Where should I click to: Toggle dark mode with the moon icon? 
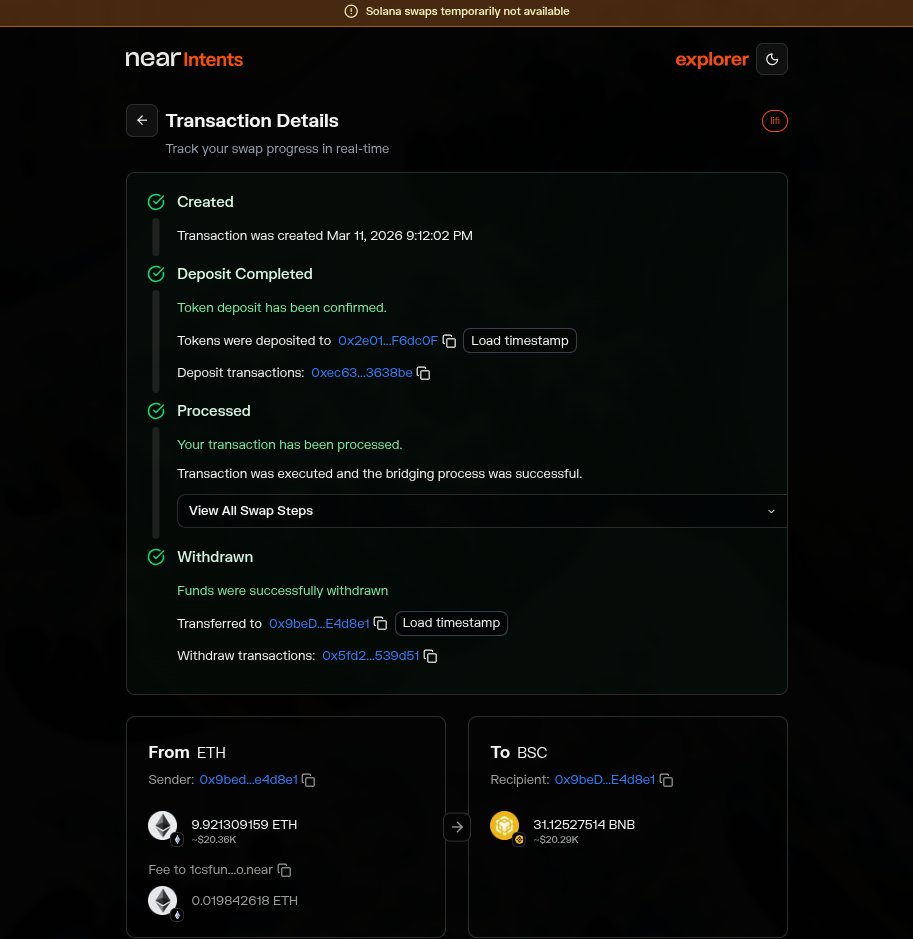point(772,59)
